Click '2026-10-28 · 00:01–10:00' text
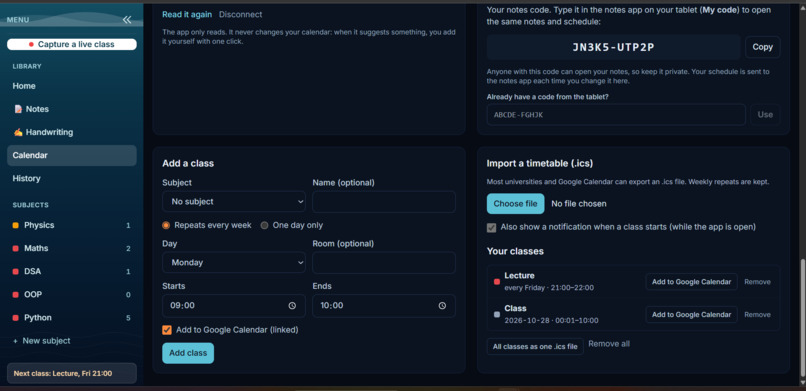 coord(551,321)
